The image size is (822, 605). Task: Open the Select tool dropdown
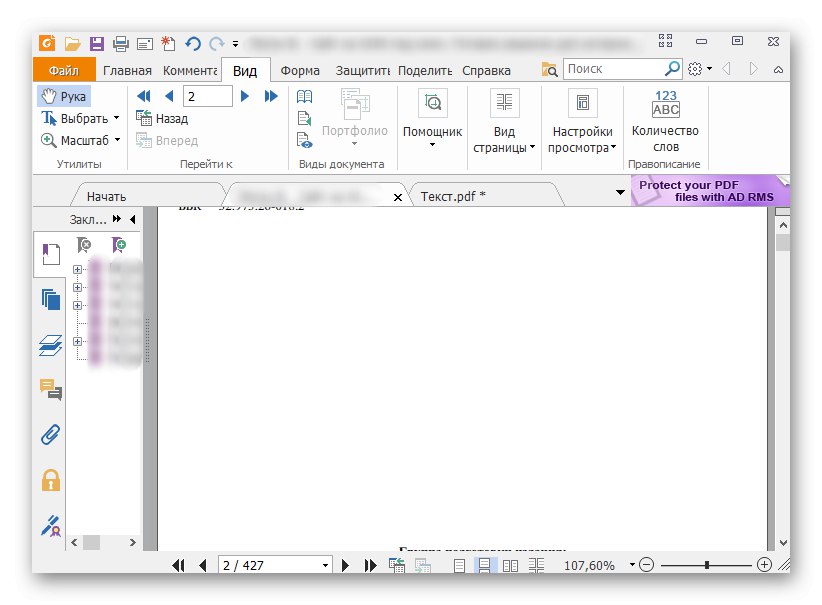(116, 118)
